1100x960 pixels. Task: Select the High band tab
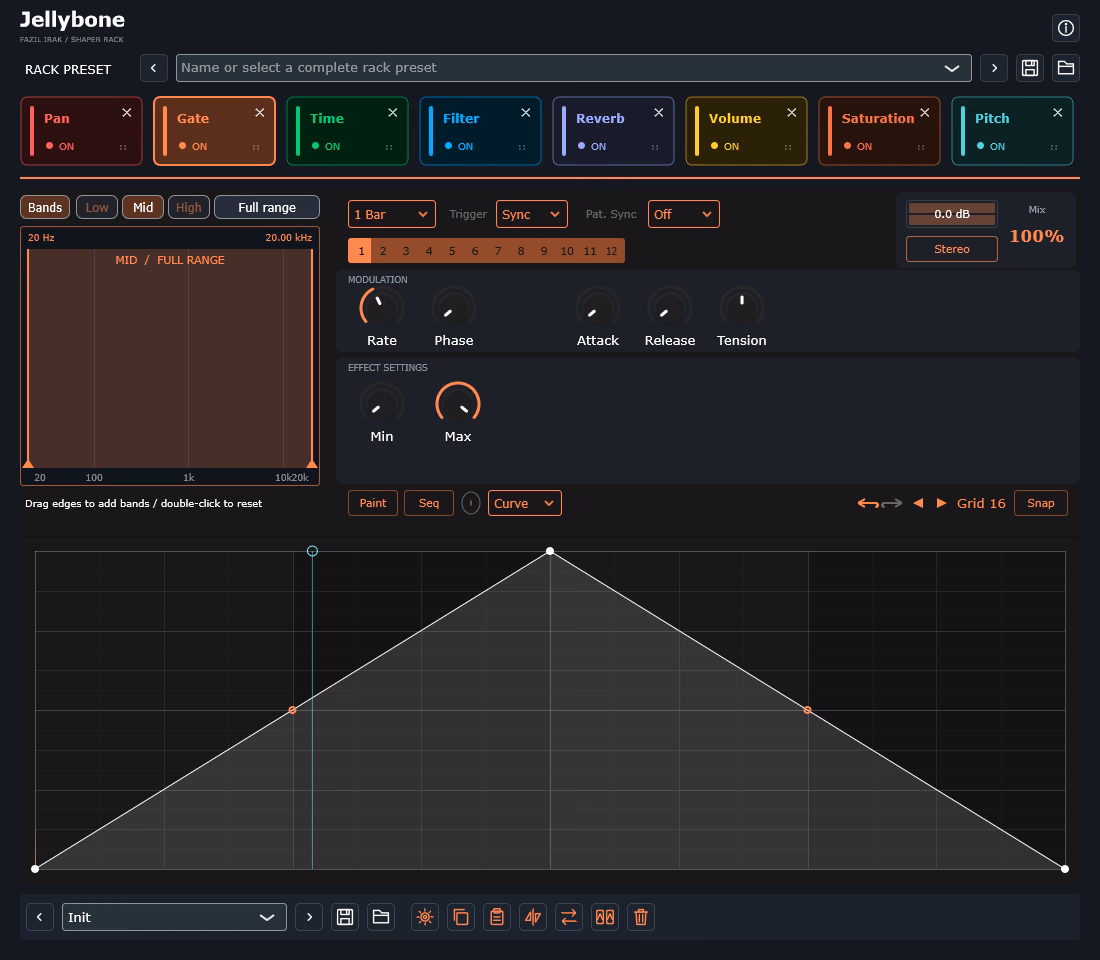pyautogui.click(x=189, y=207)
